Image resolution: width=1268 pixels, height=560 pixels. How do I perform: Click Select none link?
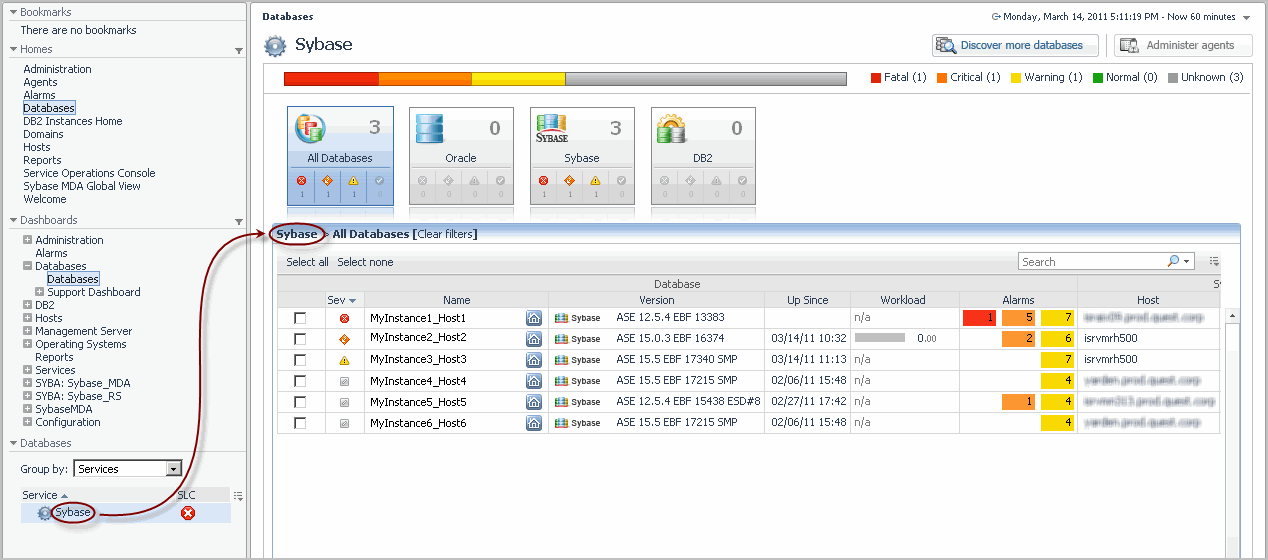coord(365,262)
